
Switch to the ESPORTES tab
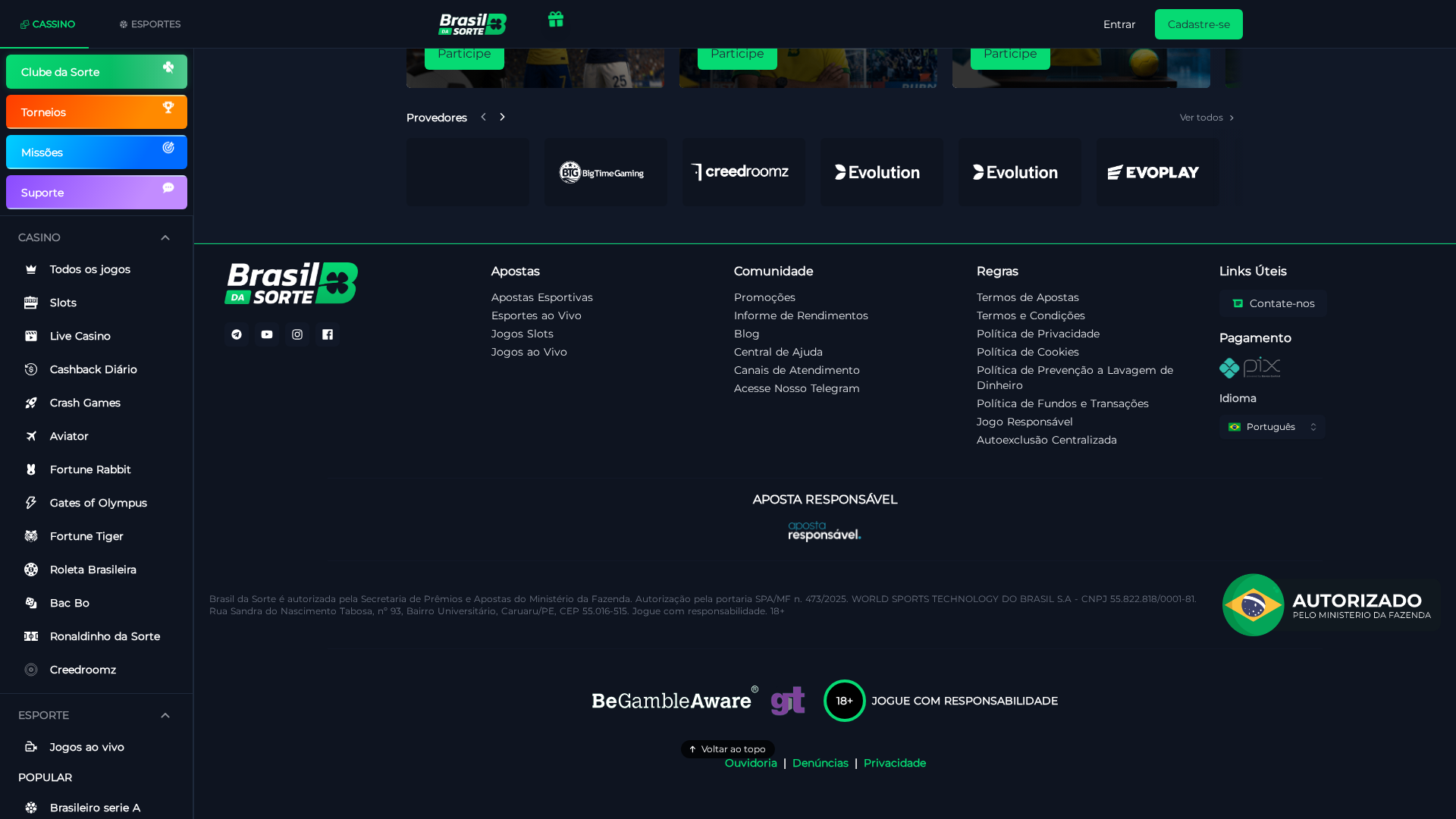coord(149,24)
